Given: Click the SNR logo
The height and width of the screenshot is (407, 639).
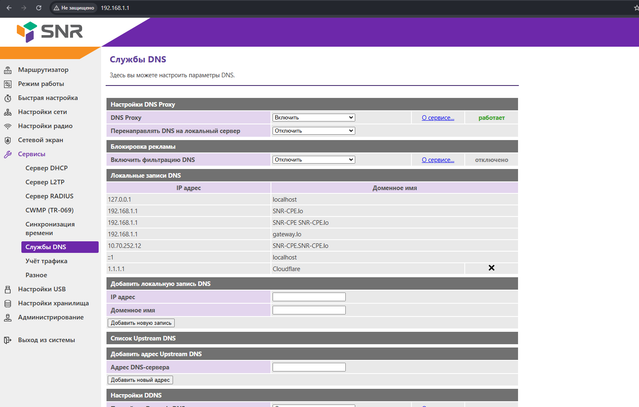Looking at the screenshot, I should 49,31.
